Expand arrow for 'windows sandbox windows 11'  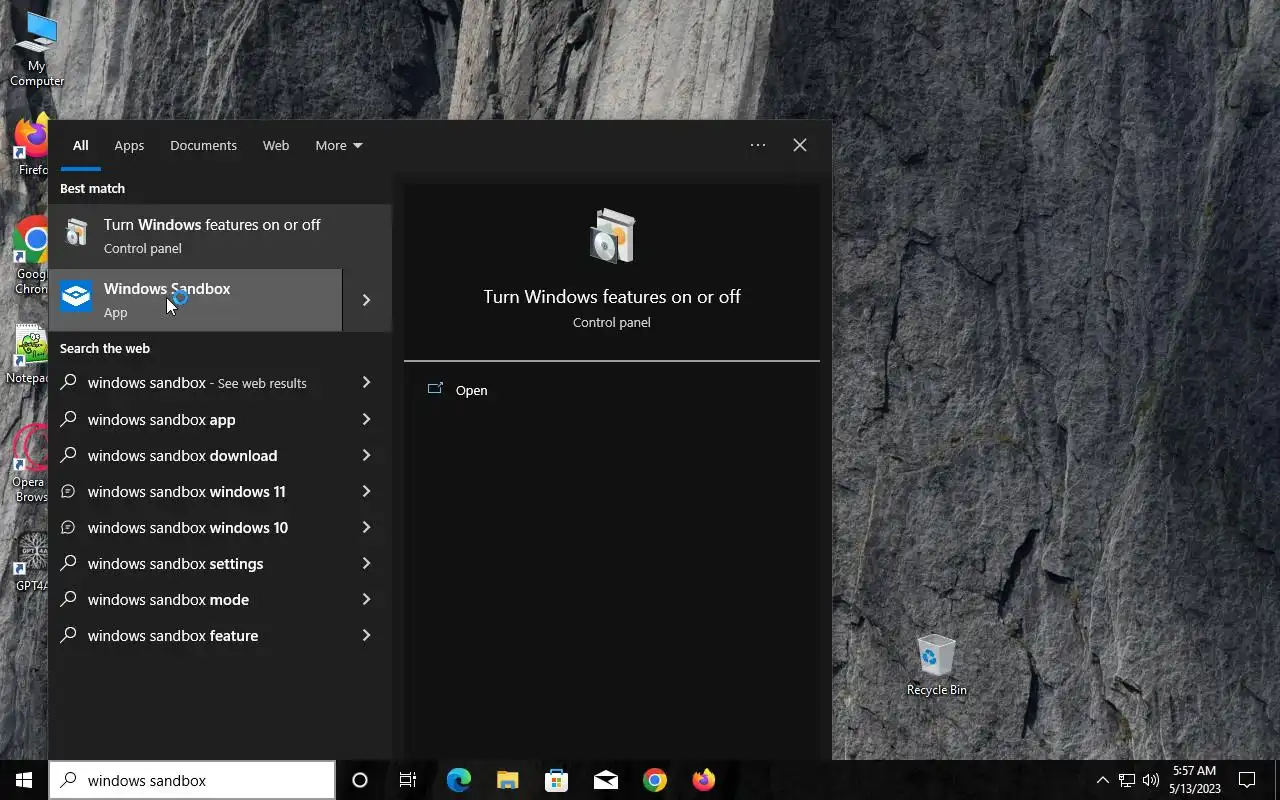(x=366, y=491)
